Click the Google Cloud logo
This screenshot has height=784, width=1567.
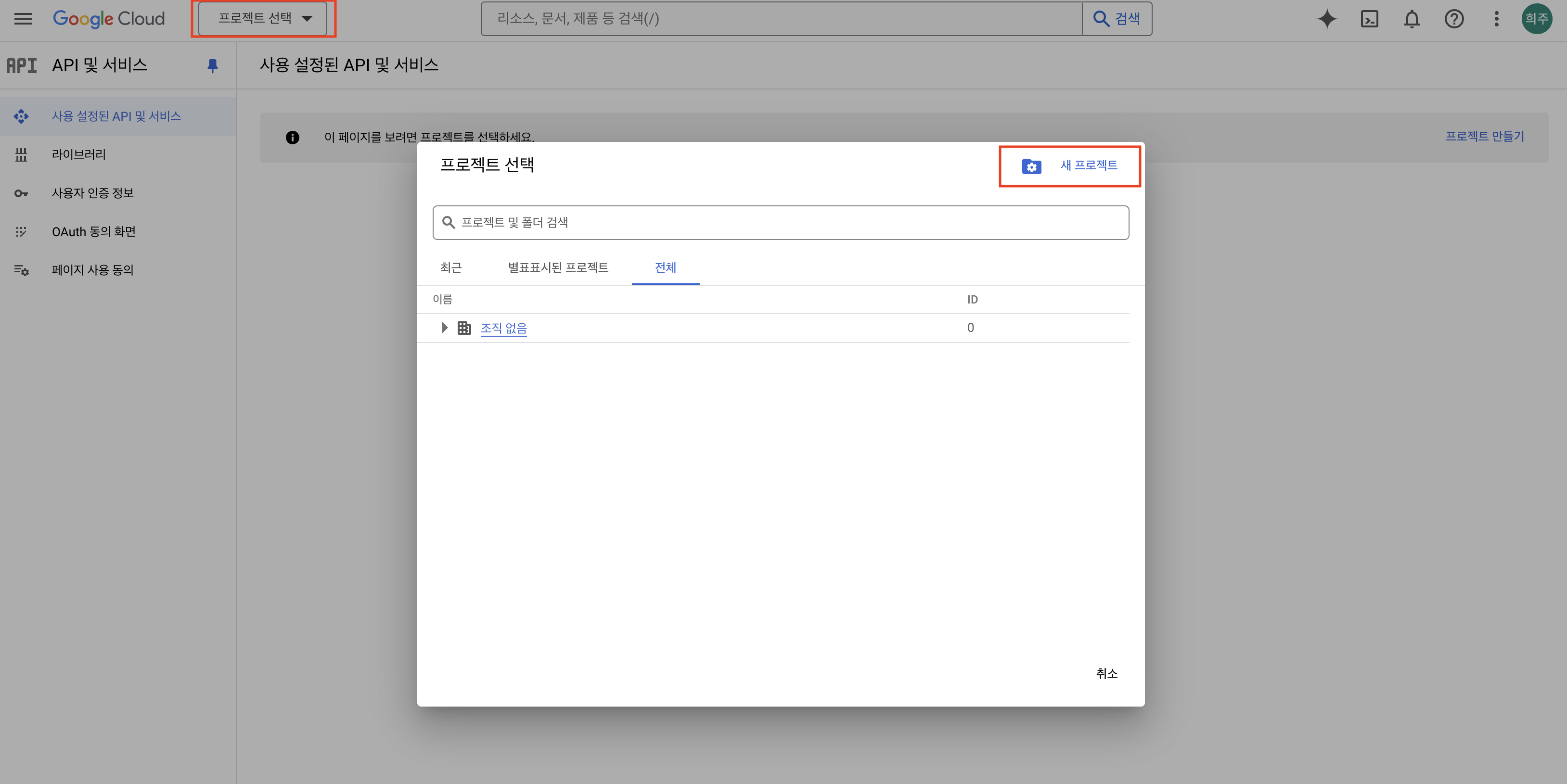click(x=109, y=19)
